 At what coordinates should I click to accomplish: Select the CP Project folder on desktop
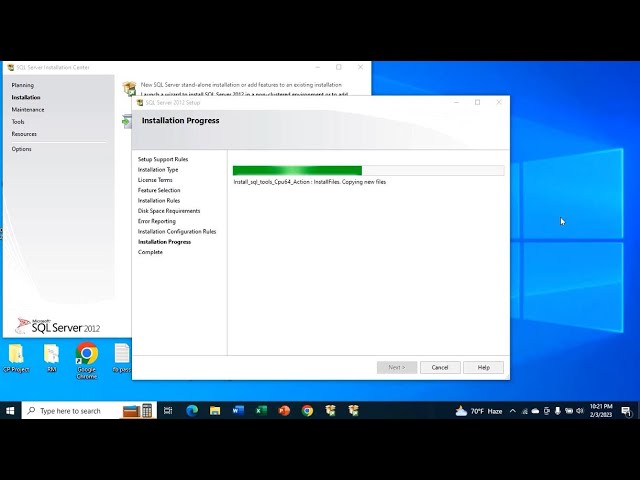tap(16, 358)
